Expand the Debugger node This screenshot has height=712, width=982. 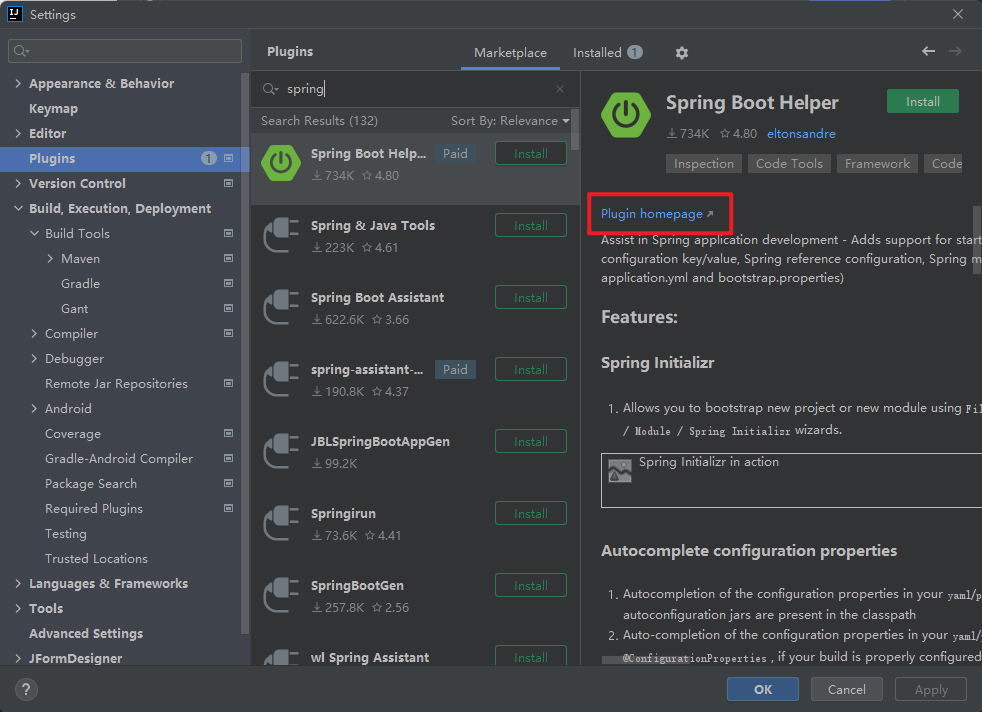coord(34,359)
